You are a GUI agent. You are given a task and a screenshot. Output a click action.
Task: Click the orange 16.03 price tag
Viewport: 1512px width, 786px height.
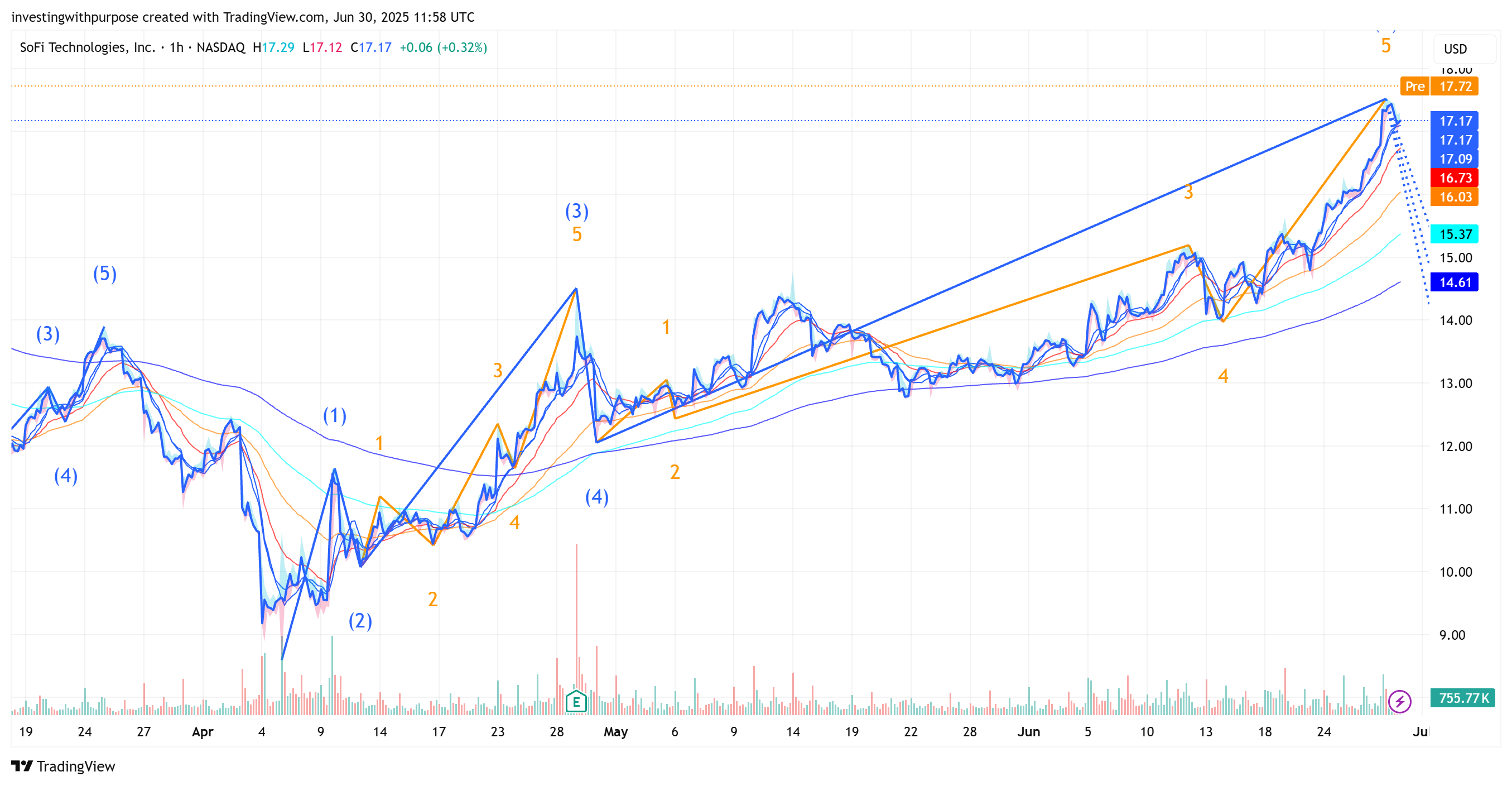coord(1455,197)
